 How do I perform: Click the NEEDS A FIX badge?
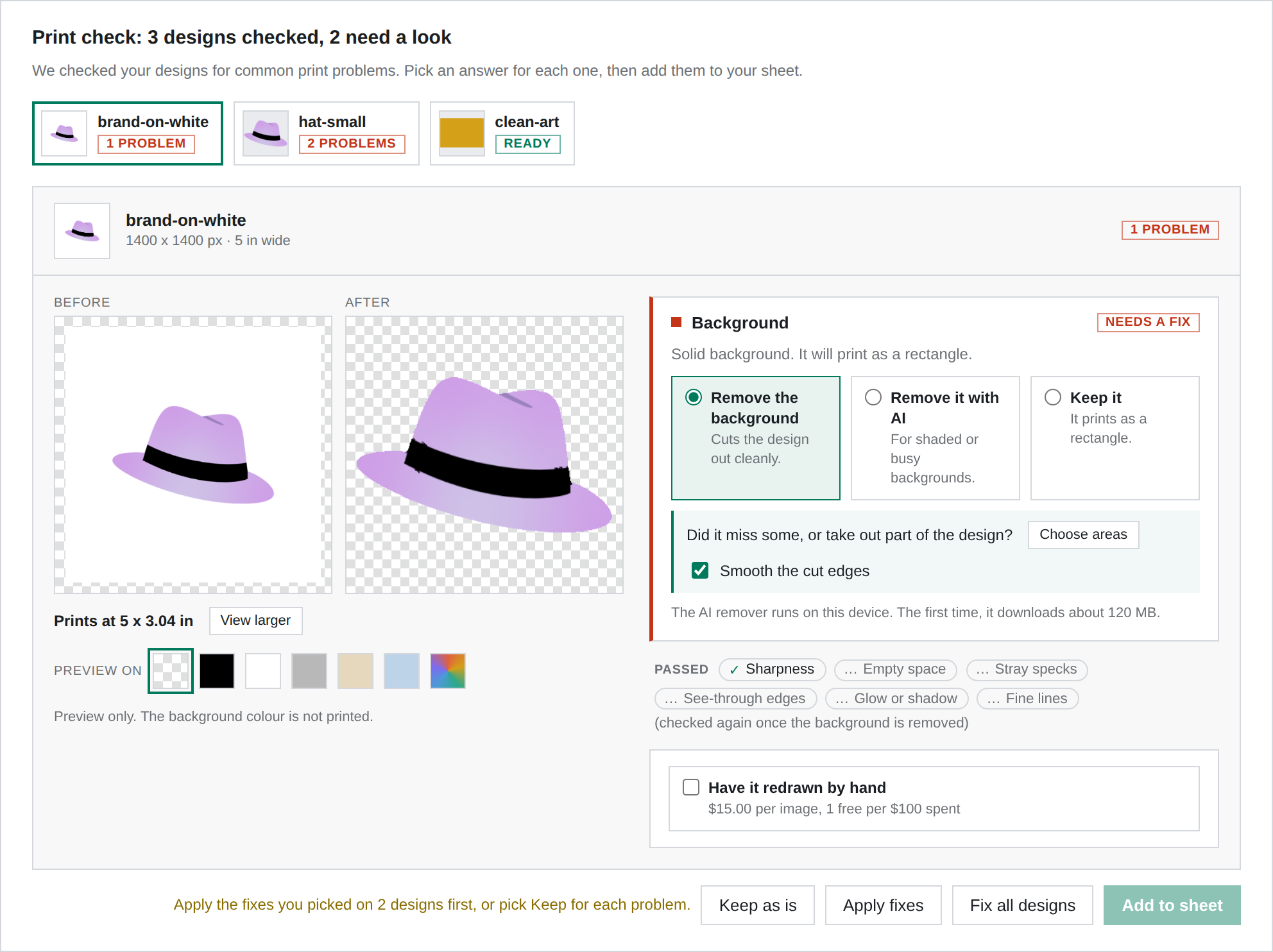point(1149,322)
